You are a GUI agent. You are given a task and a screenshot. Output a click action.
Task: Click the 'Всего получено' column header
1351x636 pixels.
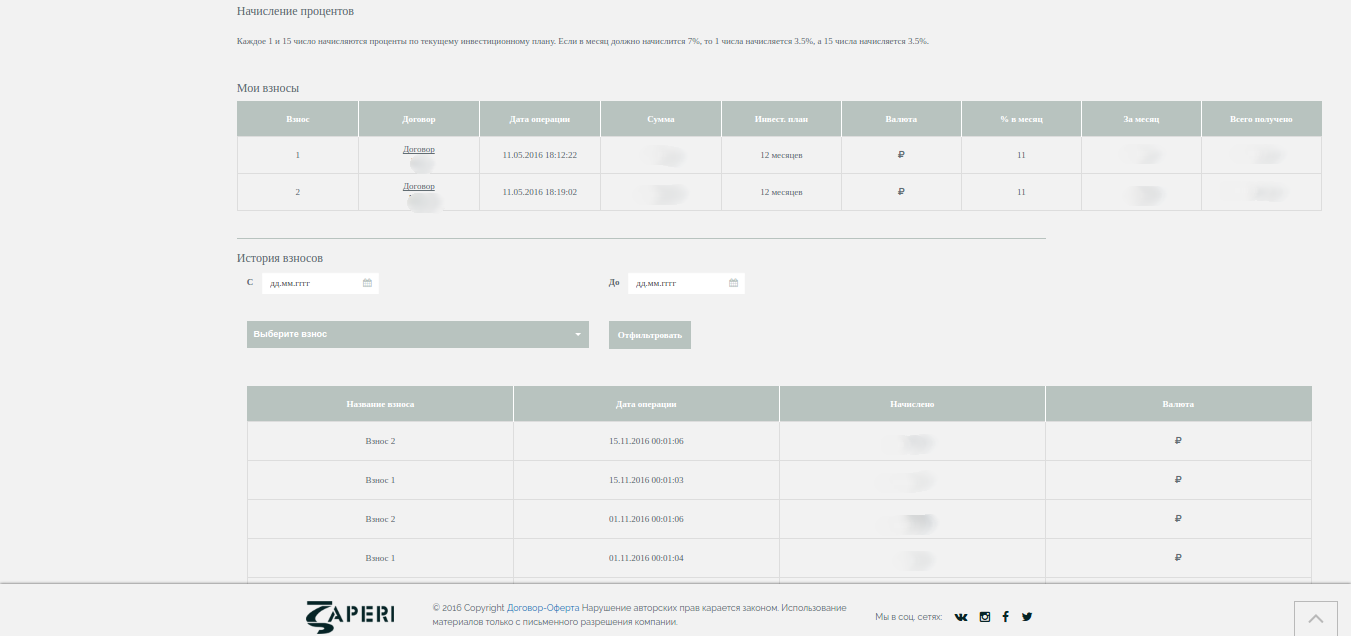(1261, 119)
